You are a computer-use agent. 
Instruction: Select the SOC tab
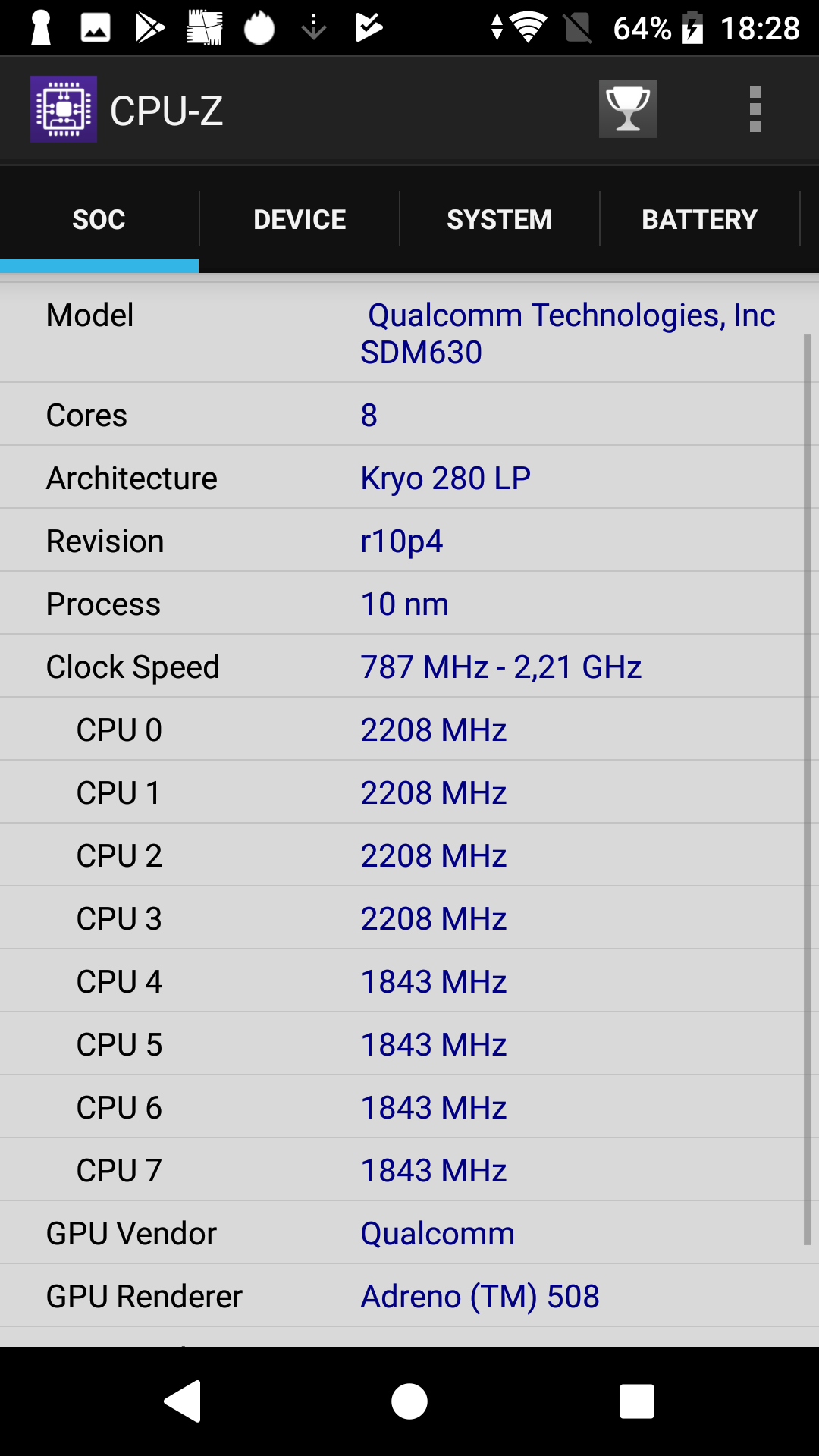99,219
